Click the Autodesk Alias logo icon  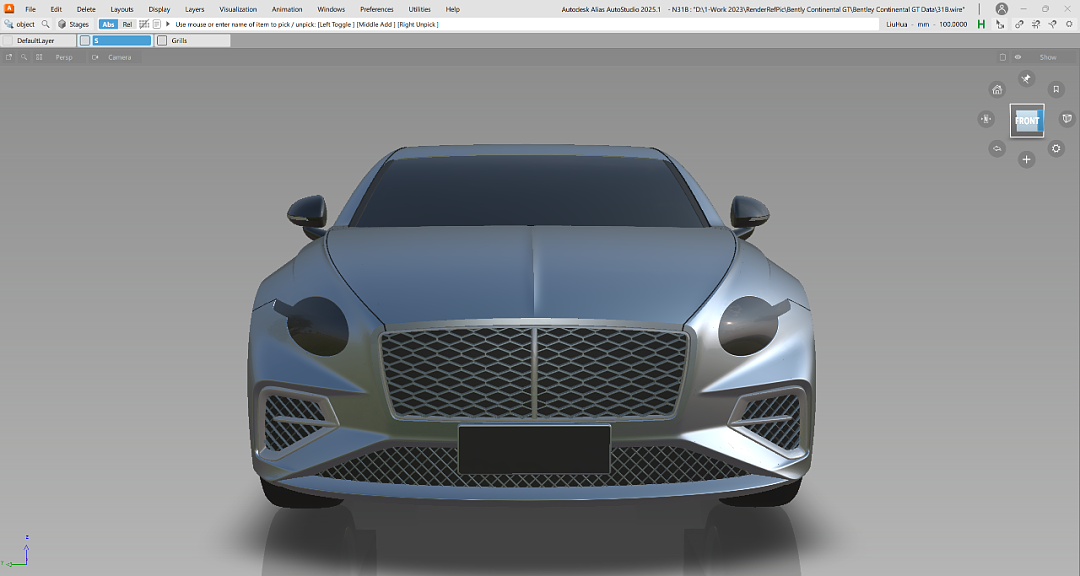(9, 9)
